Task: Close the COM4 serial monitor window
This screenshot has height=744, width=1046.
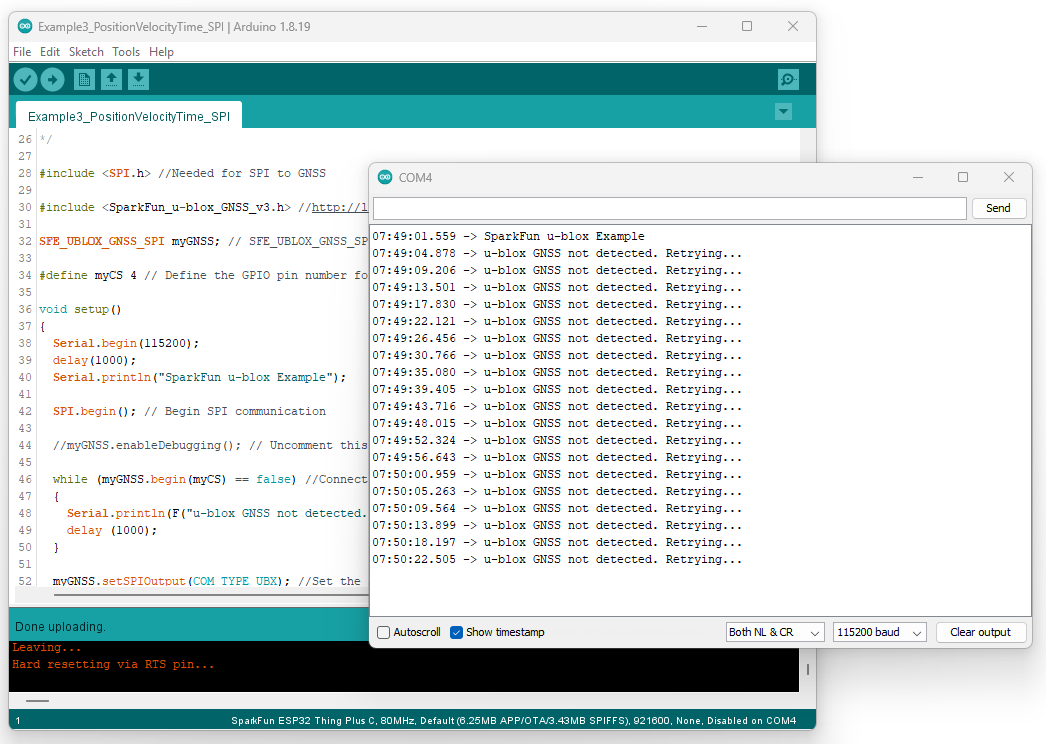Action: [x=1009, y=177]
